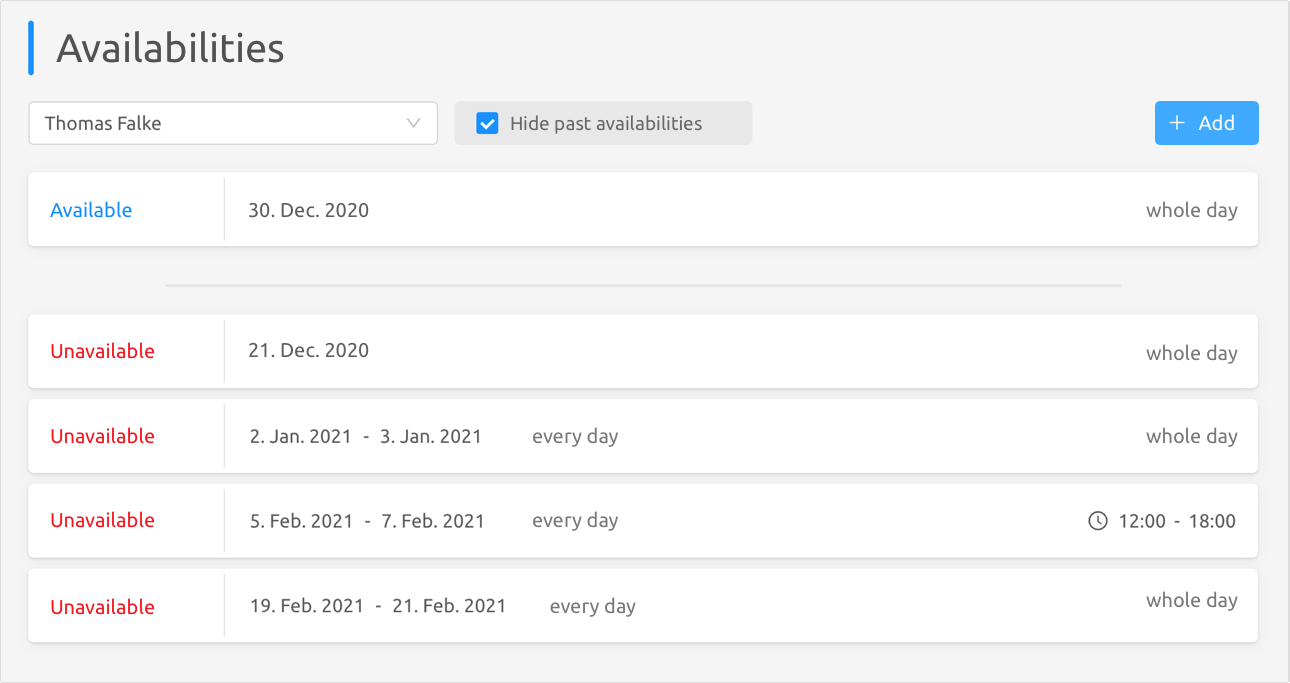The width and height of the screenshot is (1290, 683).
Task: Click the Availabilities page heading
Action: [170, 48]
